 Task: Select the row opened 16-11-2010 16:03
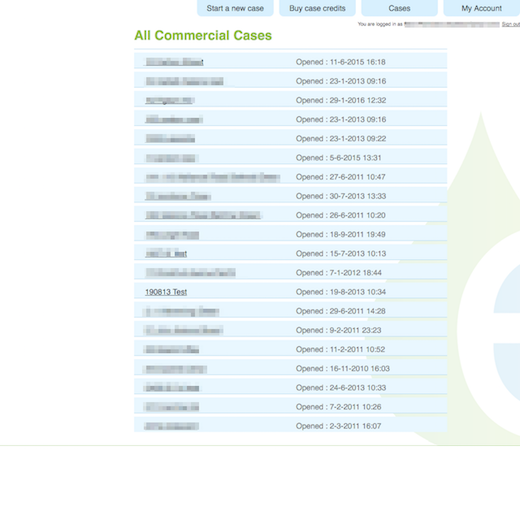click(291, 368)
